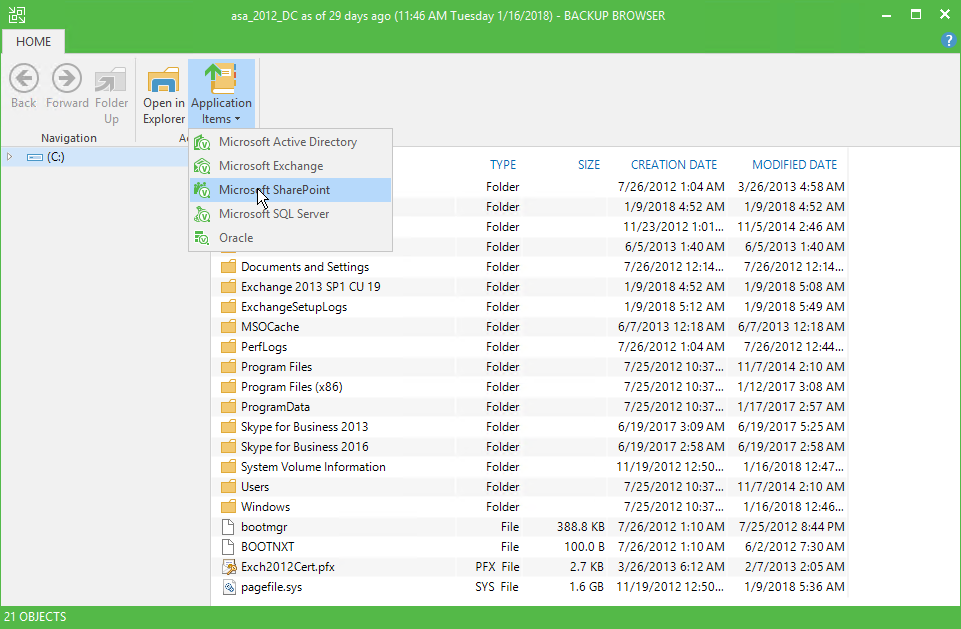Select Exchange 2013 SP1 CU 19 folder icon
961x629 pixels.
click(x=228, y=286)
